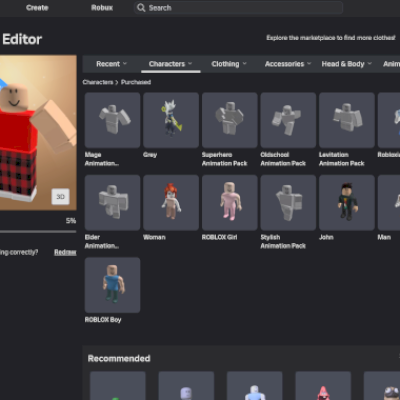The height and width of the screenshot is (400, 400).
Task: Open the Robux page
Action: 102,8
